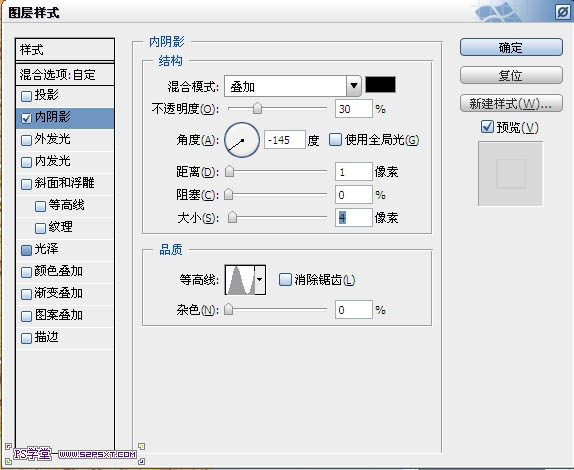Click the 阻塞 choke value field
This screenshot has width=574, height=470.
(354, 195)
